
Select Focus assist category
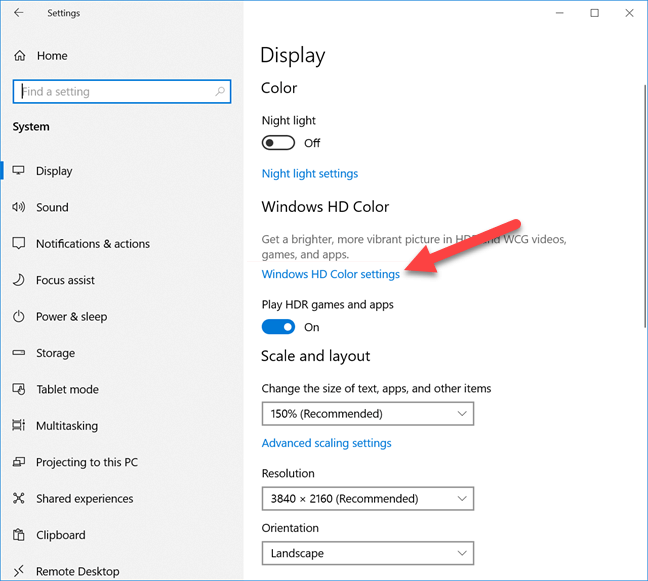tap(65, 280)
